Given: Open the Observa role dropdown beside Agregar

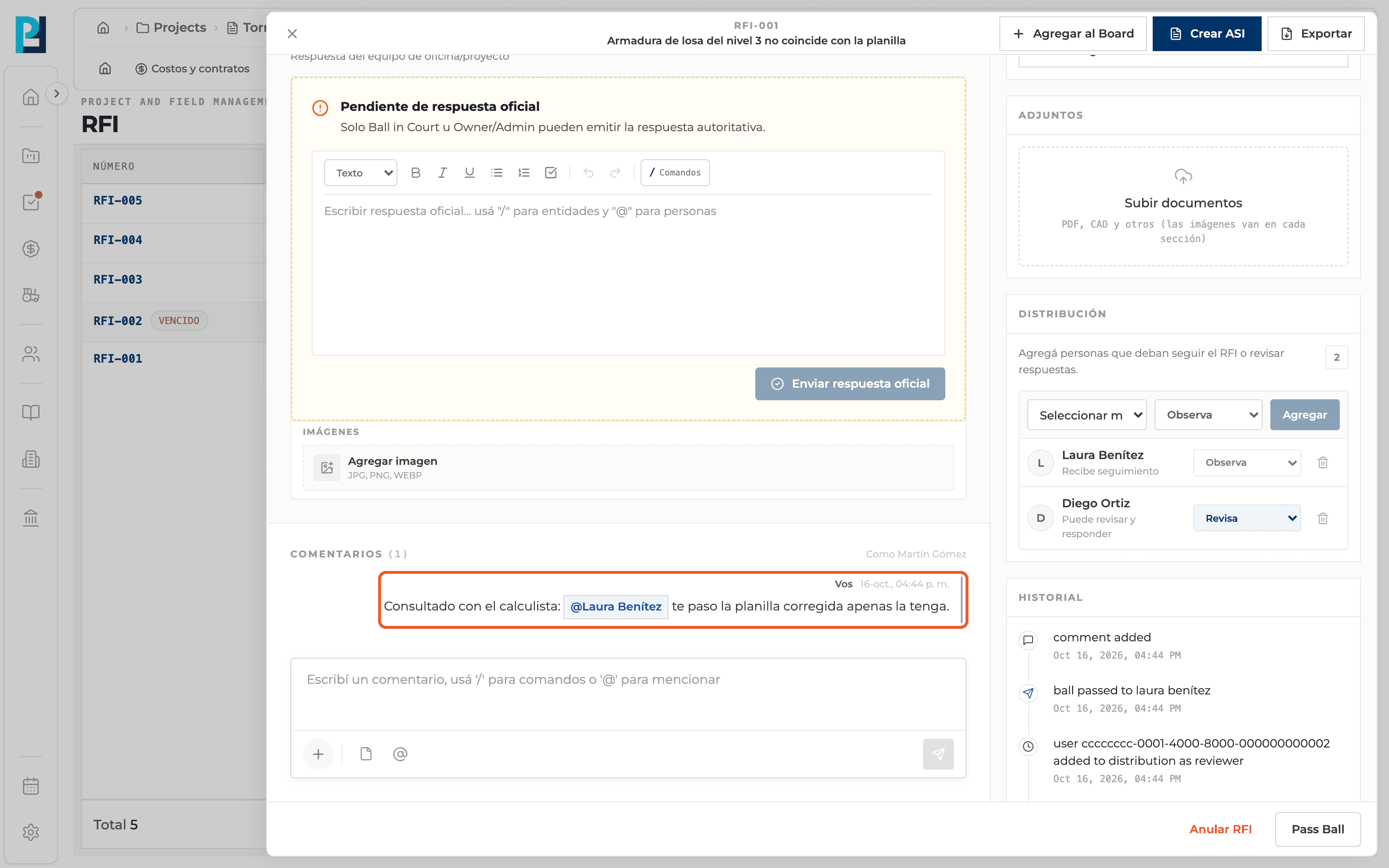Looking at the screenshot, I should [x=1208, y=415].
